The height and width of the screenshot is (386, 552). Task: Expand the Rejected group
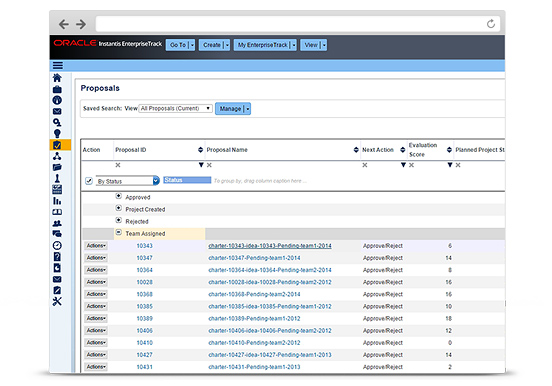click(119, 220)
